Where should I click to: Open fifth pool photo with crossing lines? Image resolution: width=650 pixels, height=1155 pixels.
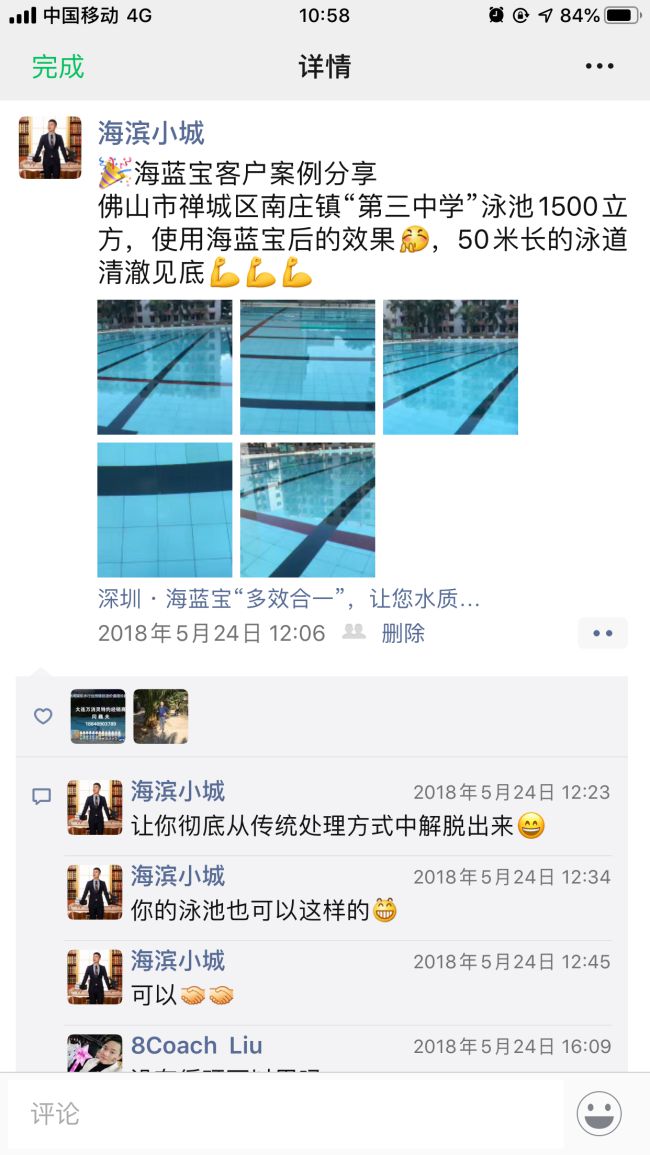pos(307,510)
